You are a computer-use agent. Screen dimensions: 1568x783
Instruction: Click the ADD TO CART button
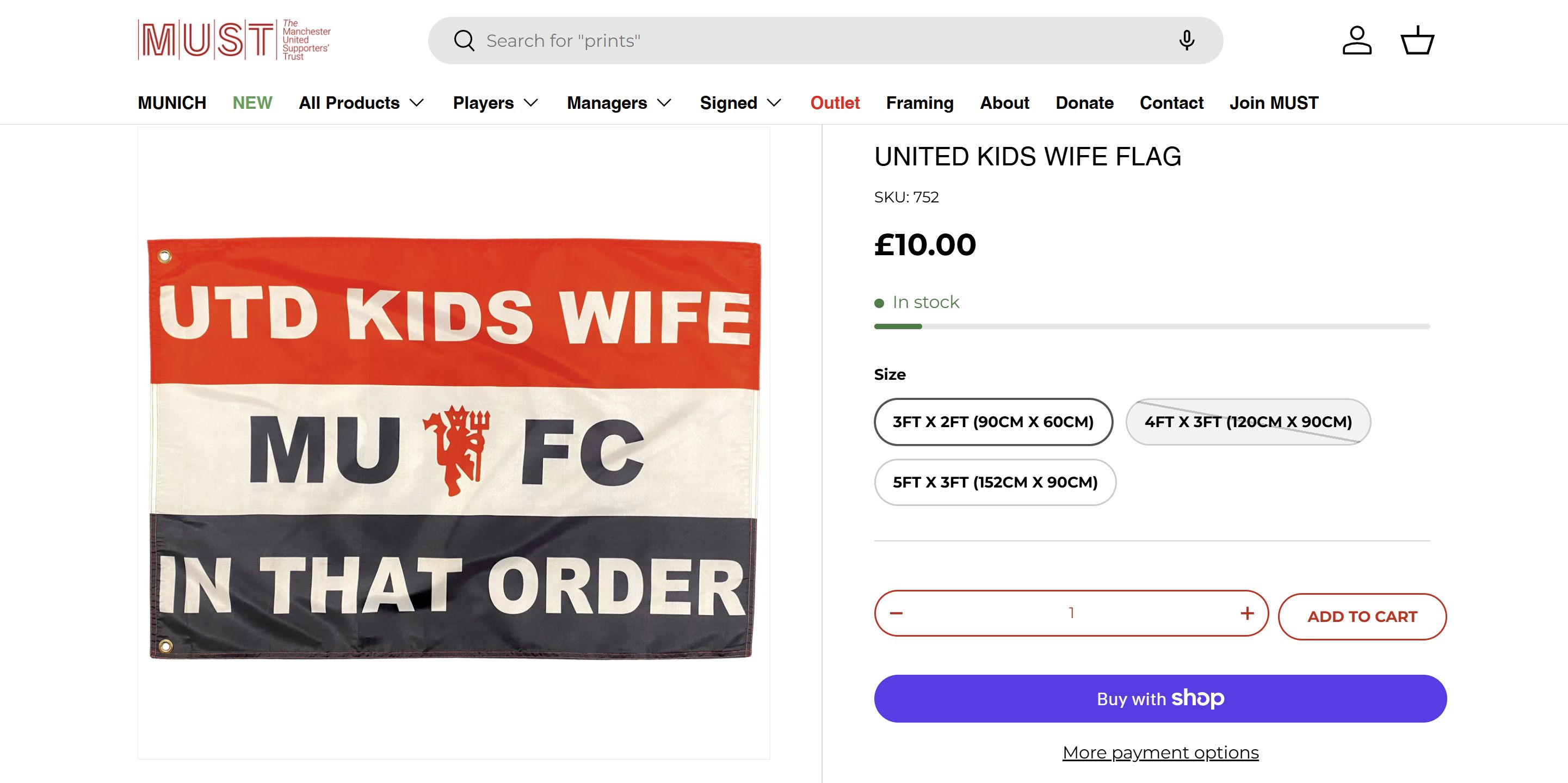1362,617
